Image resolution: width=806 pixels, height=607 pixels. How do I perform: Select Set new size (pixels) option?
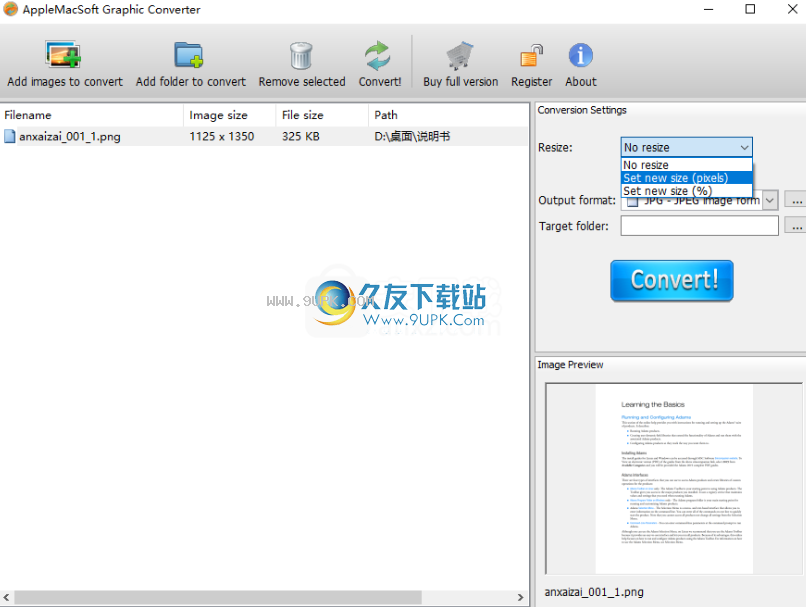tap(686, 178)
